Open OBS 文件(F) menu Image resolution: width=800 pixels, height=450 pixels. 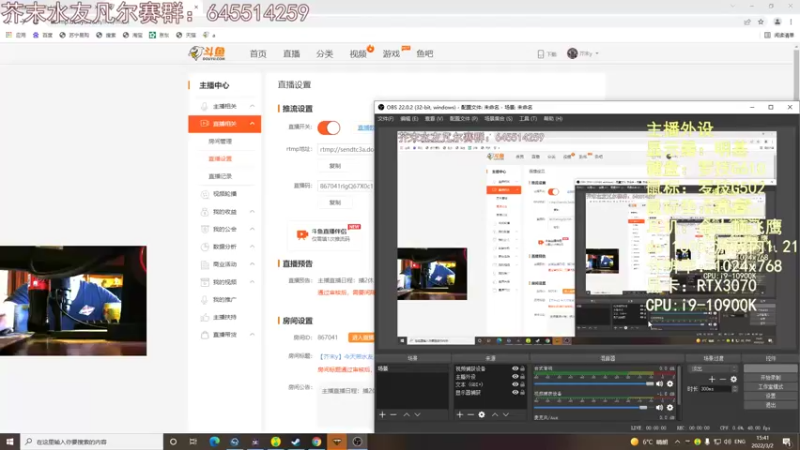(x=386, y=118)
